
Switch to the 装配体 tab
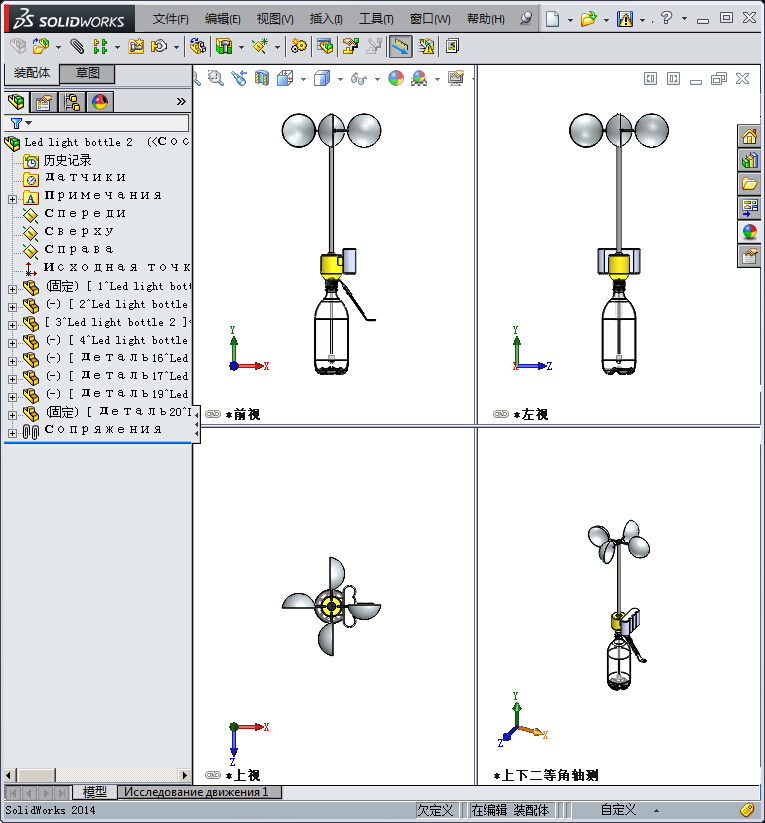click(32, 73)
